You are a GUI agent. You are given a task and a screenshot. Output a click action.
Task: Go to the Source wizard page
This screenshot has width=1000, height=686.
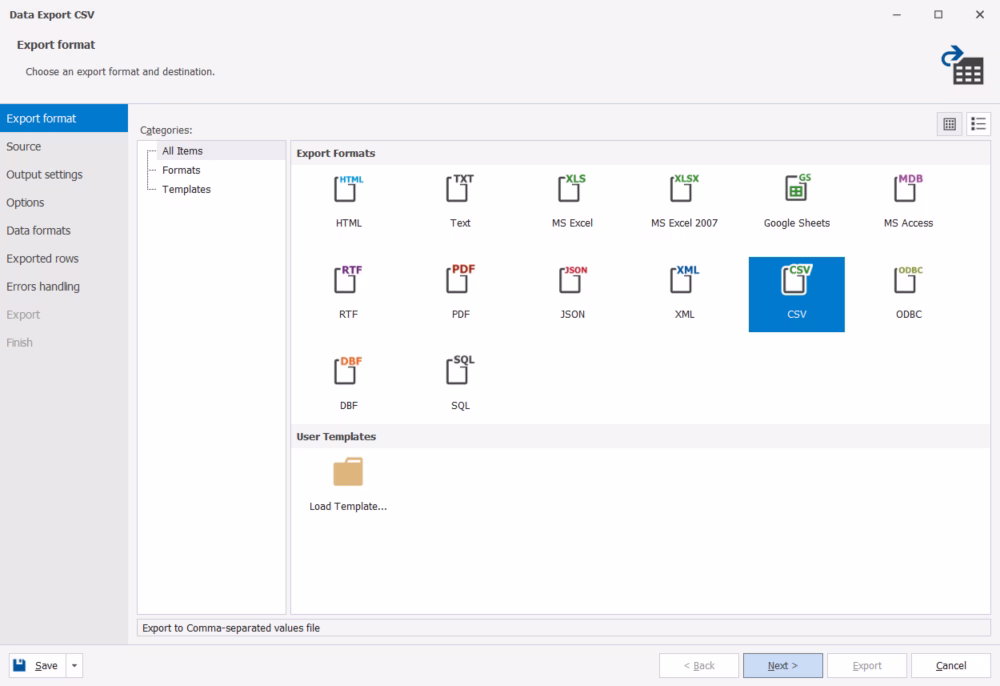point(64,147)
